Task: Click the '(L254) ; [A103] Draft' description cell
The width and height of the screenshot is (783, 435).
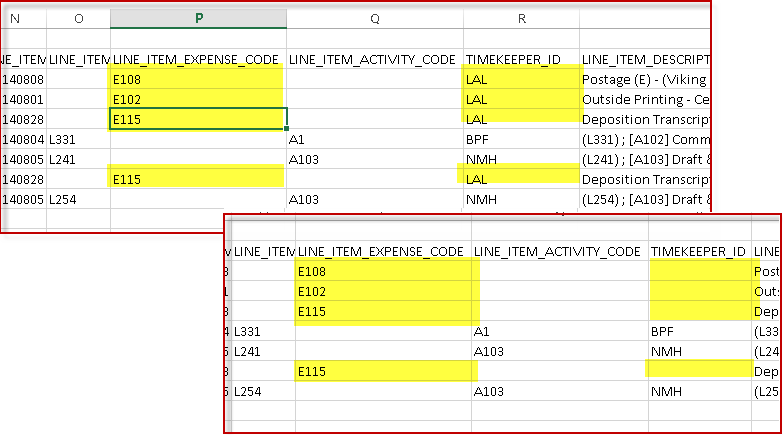Action: tap(645, 199)
